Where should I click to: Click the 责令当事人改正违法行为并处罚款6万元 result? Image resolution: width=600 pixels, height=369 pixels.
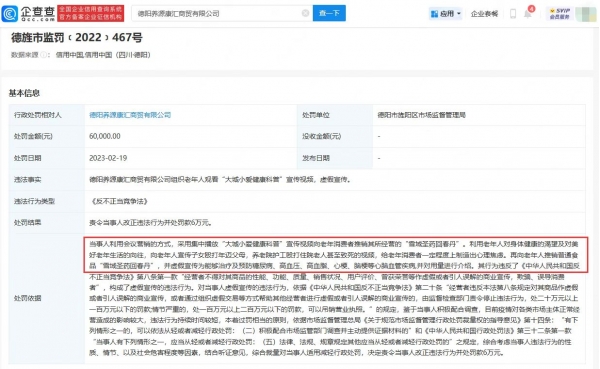point(150,223)
